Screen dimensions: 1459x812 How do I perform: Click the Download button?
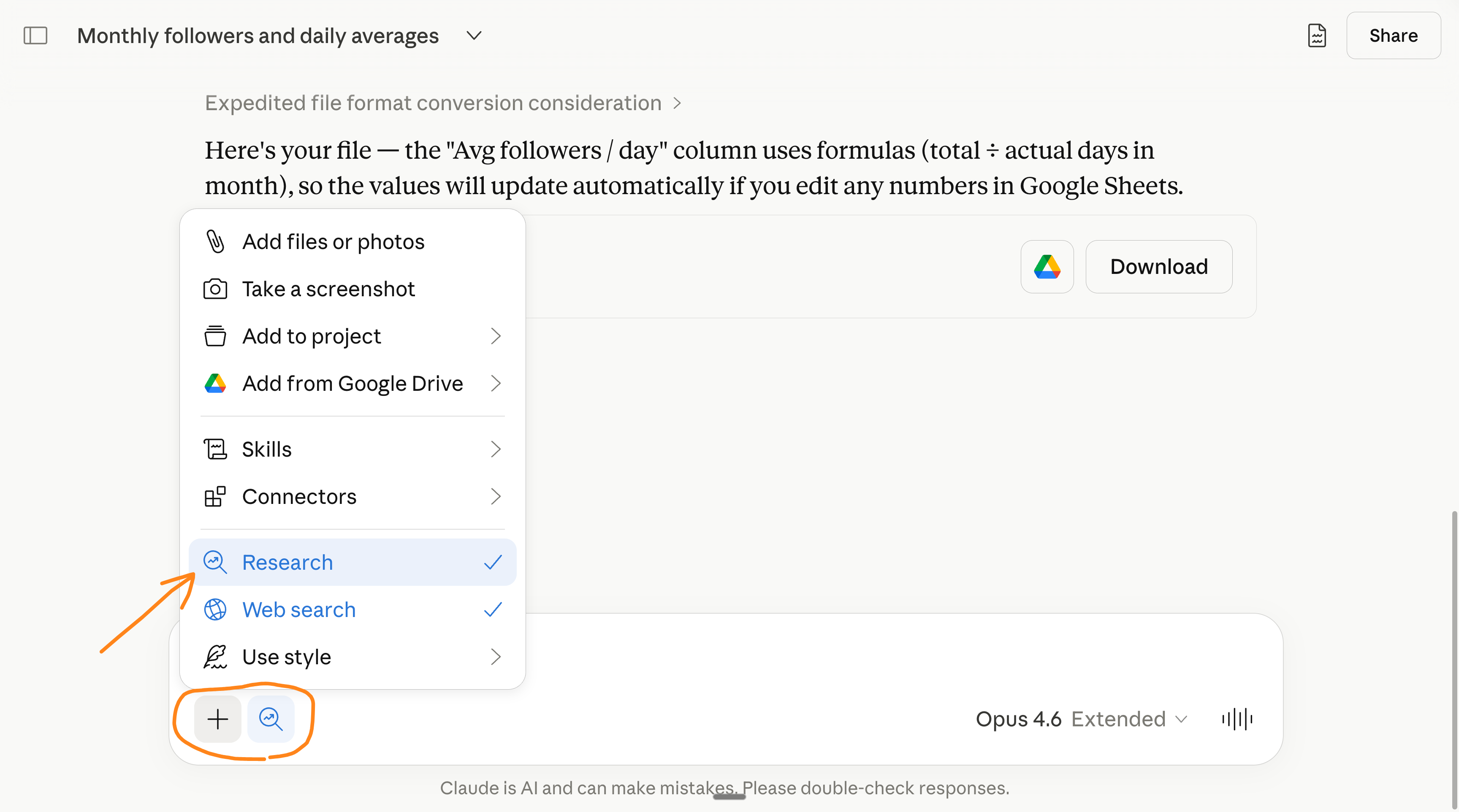(1158, 267)
